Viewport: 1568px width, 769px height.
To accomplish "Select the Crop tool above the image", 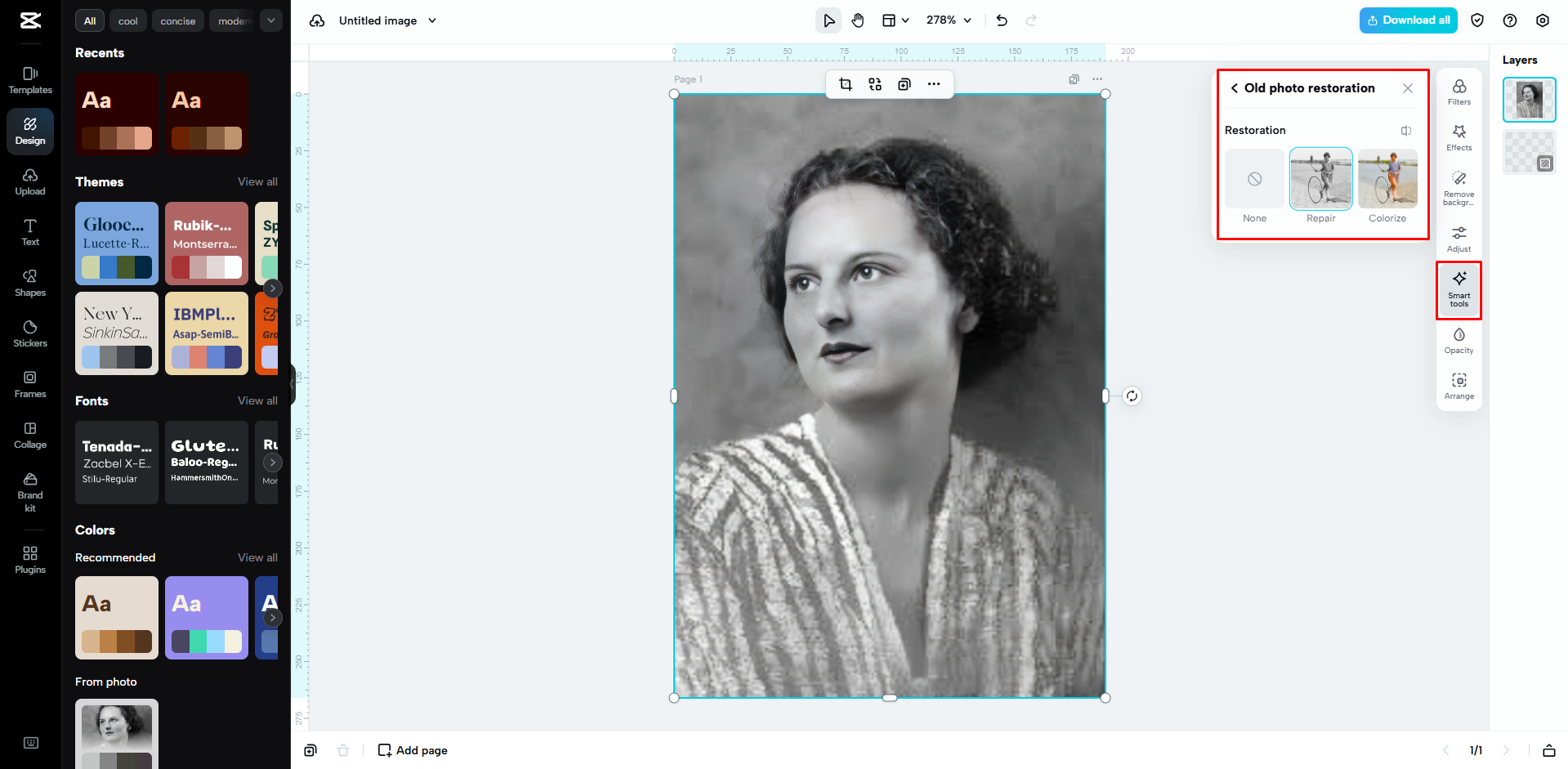I will (x=846, y=84).
